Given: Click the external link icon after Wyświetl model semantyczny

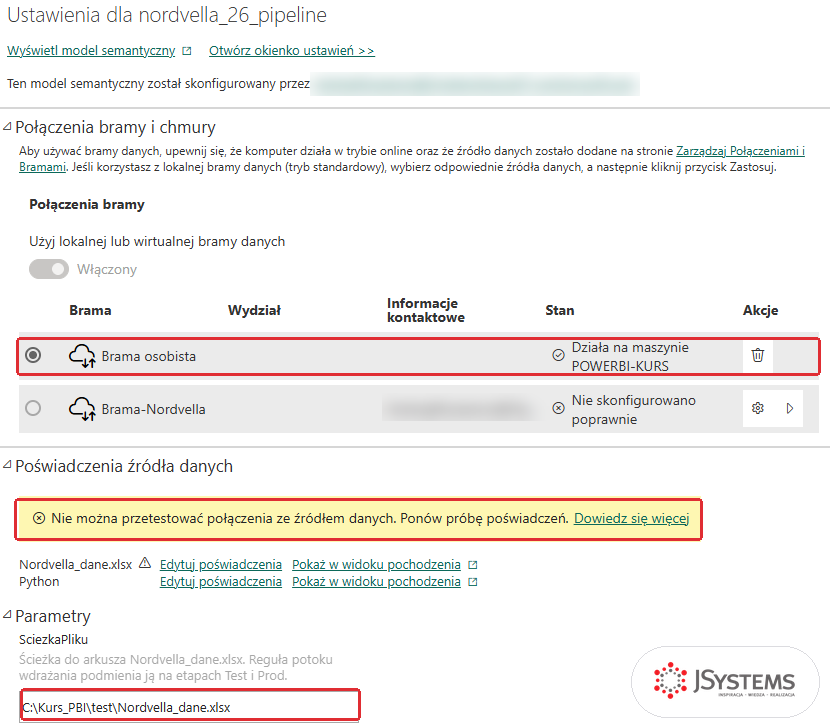Looking at the screenshot, I should click(x=187, y=51).
